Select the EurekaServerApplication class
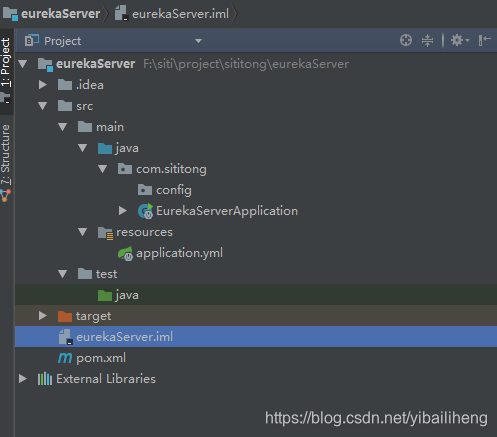This screenshot has width=497, height=437. [x=227, y=211]
